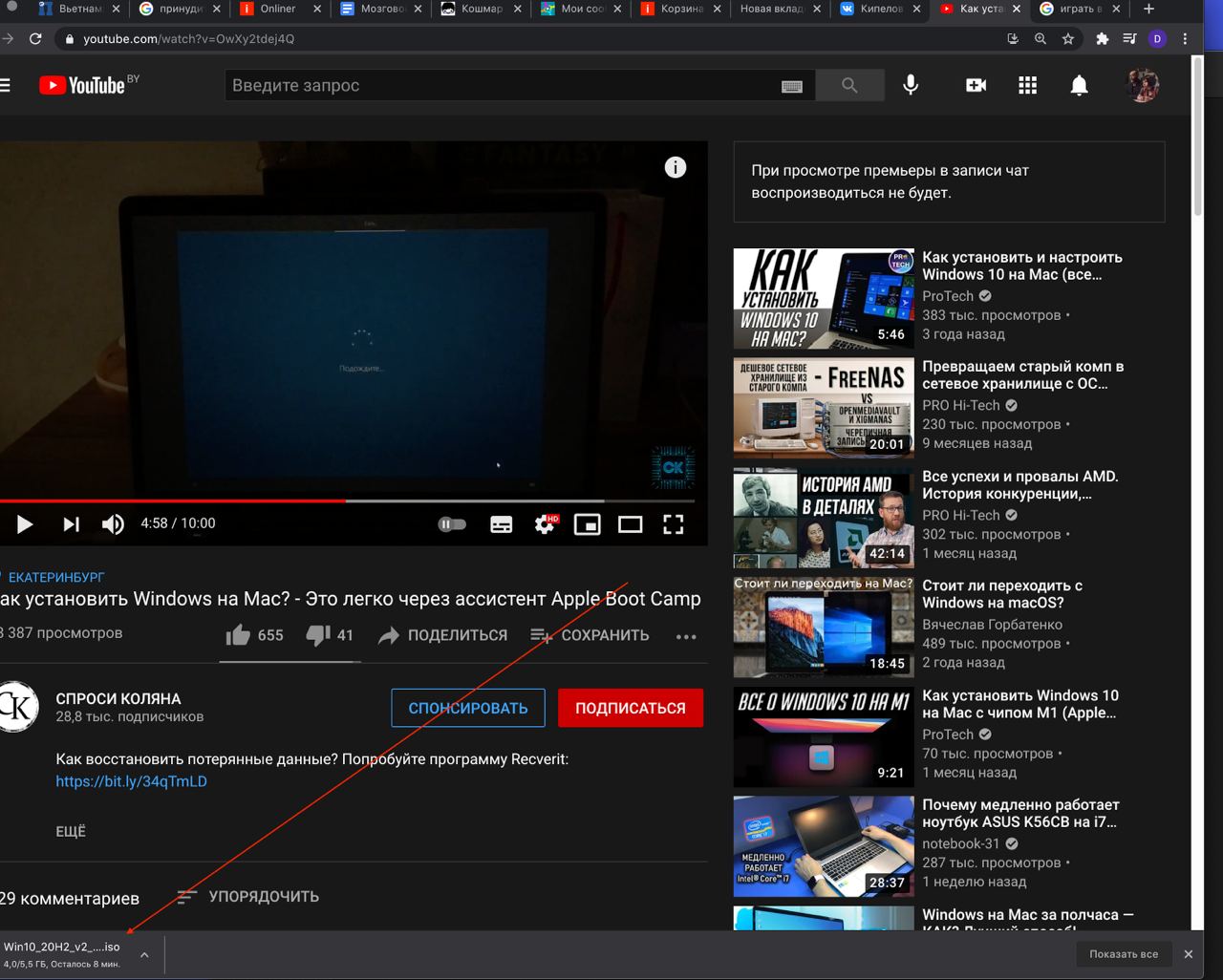This screenshot has width=1223, height=980.
Task: Click the magnifier search button
Action: click(x=849, y=85)
